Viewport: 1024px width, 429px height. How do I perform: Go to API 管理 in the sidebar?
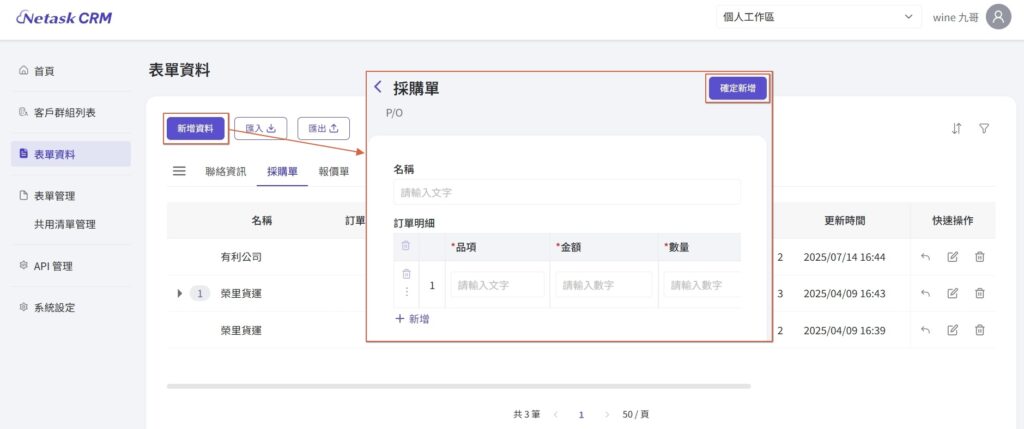[x=58, y=266]
